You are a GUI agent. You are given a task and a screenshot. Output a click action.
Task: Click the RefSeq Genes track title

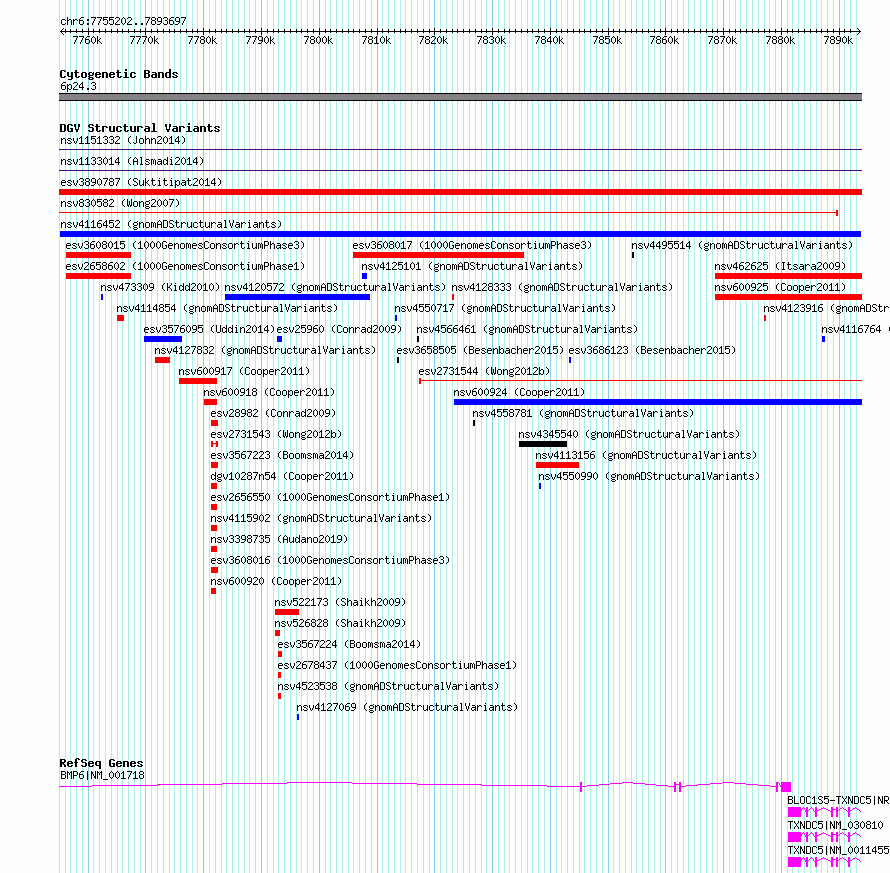pos(102,763)
